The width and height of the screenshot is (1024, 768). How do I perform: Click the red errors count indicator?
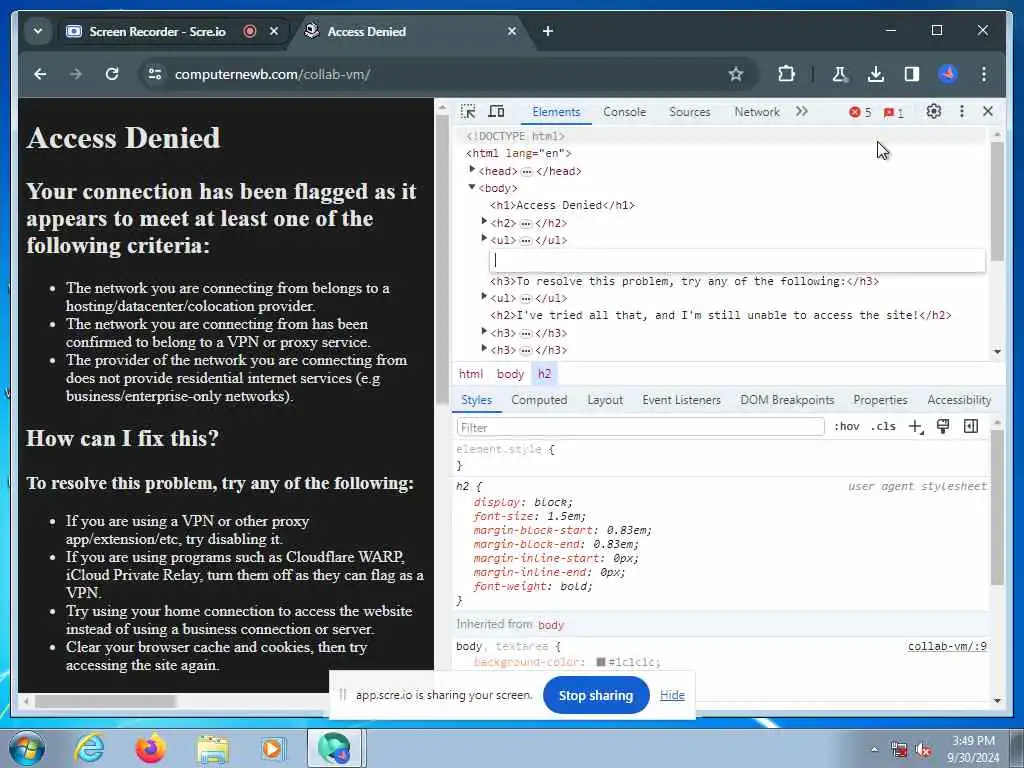pyautogui.click(x=860, y=112)
